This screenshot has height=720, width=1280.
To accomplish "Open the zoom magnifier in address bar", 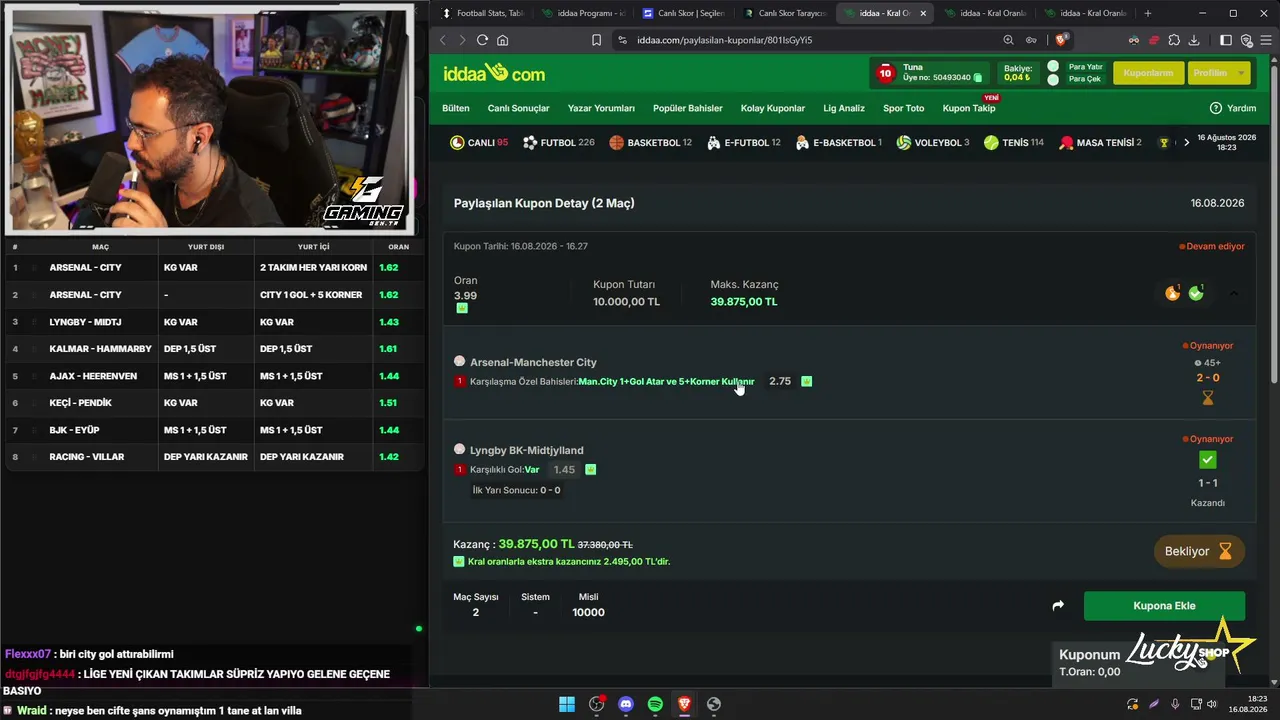I will (1008, 40).
